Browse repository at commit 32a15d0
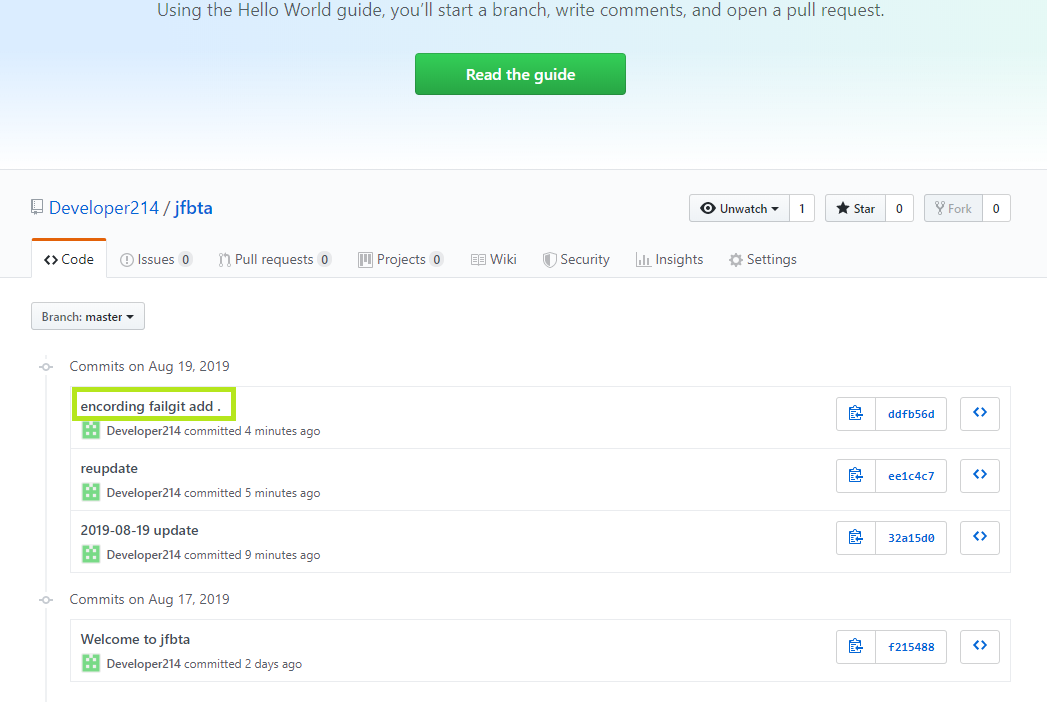 [980, 538]
